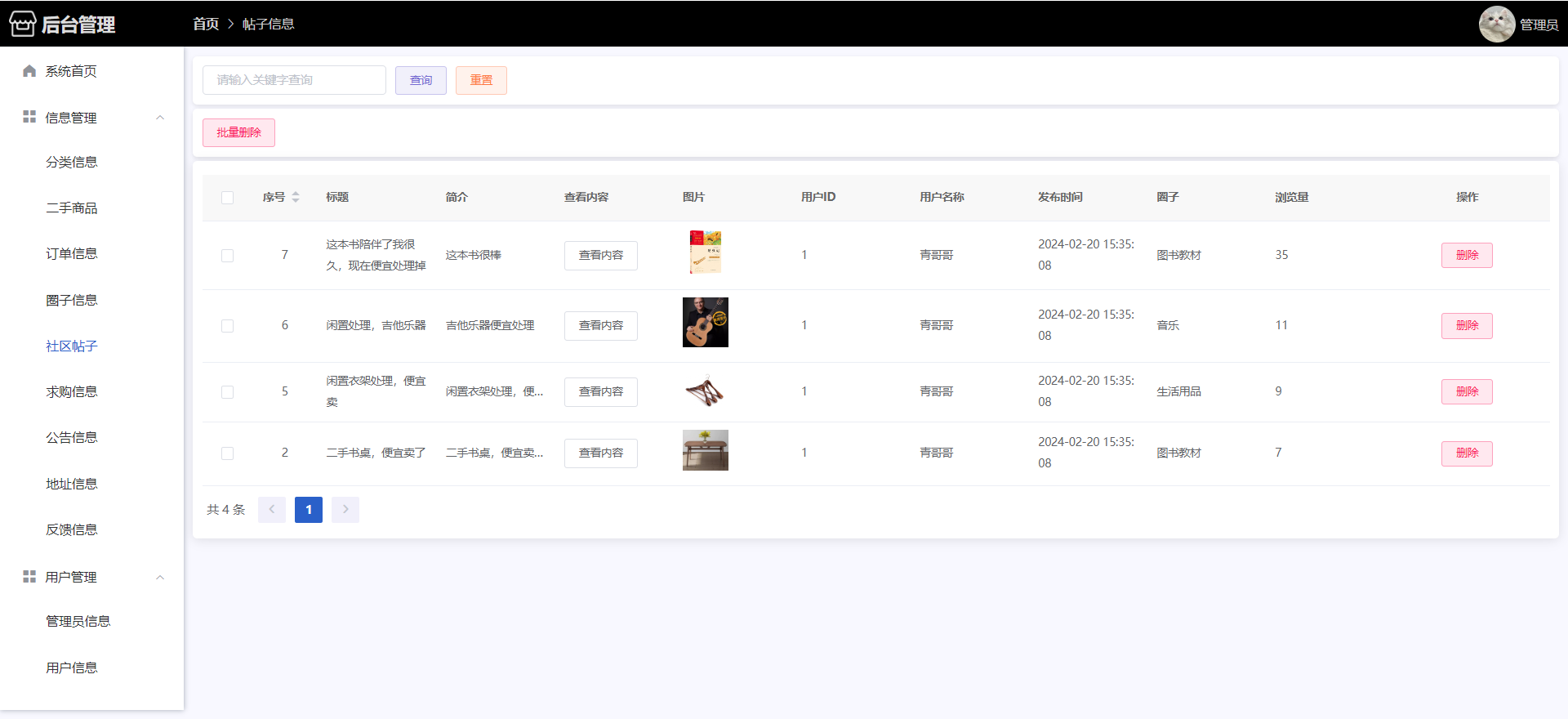Click the title 二手书桌，便宜卖了
1568x719 pixels.
click(376, 453)
